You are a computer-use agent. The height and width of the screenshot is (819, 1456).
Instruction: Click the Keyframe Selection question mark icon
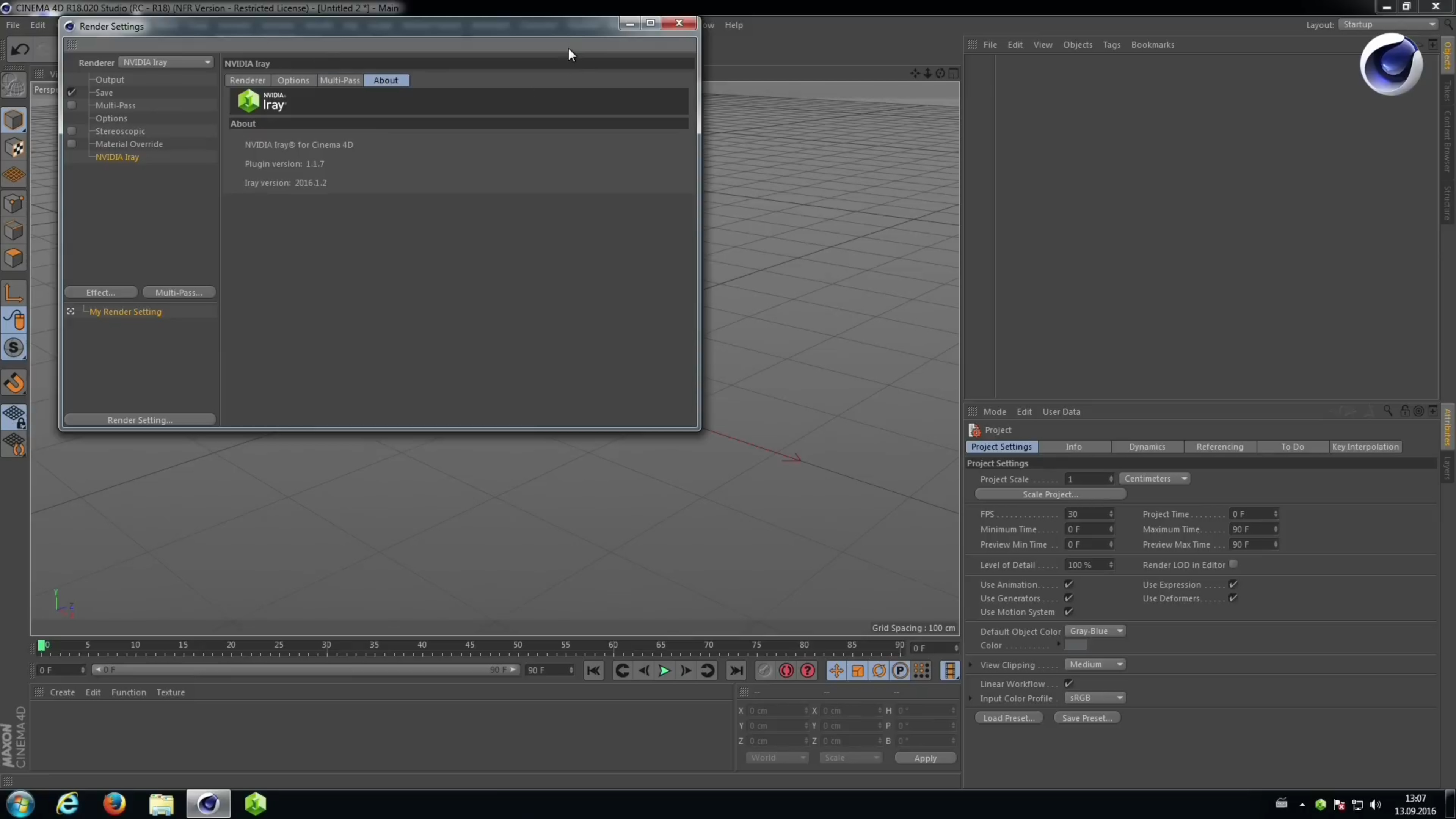click(x=808, y=670)
